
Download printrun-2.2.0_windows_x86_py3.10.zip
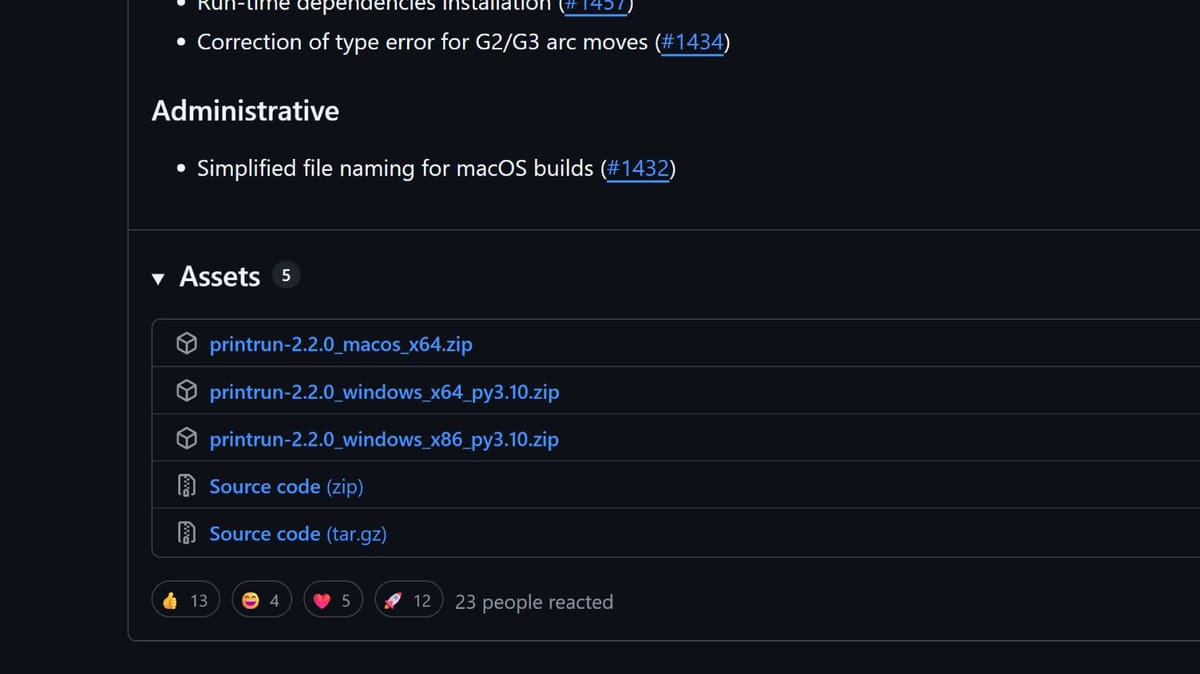point(384,438)
